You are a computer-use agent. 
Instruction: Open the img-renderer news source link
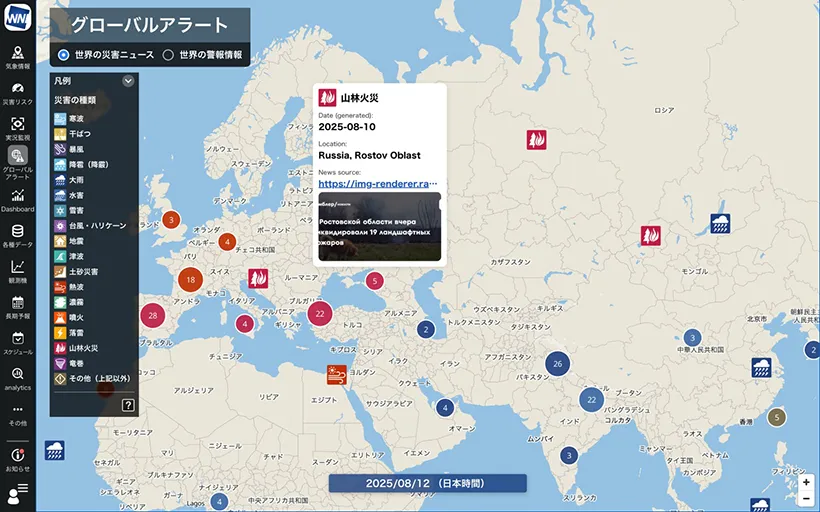pyautogui.click(x=378, y=184)
